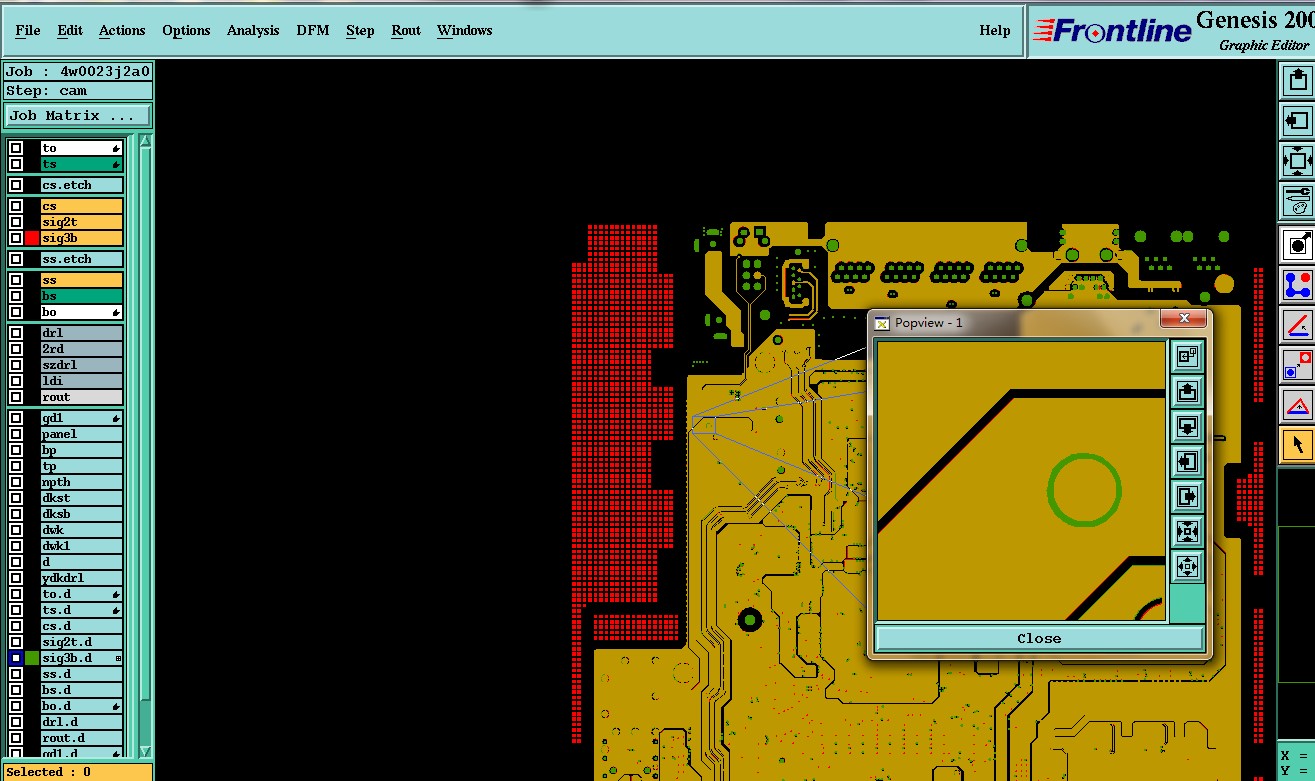Image resolution: width=1315 pixels, height=781 pixels.
Task: Select the 'dkst' layer name
Action: [81, 498]
